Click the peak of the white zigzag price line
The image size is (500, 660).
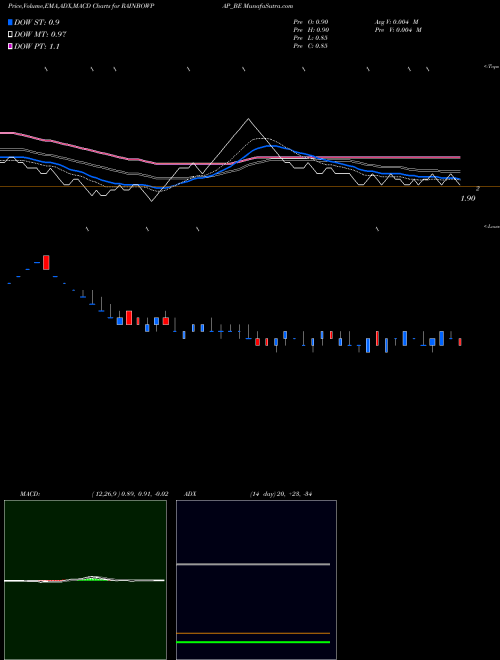(x=248, y=119)
